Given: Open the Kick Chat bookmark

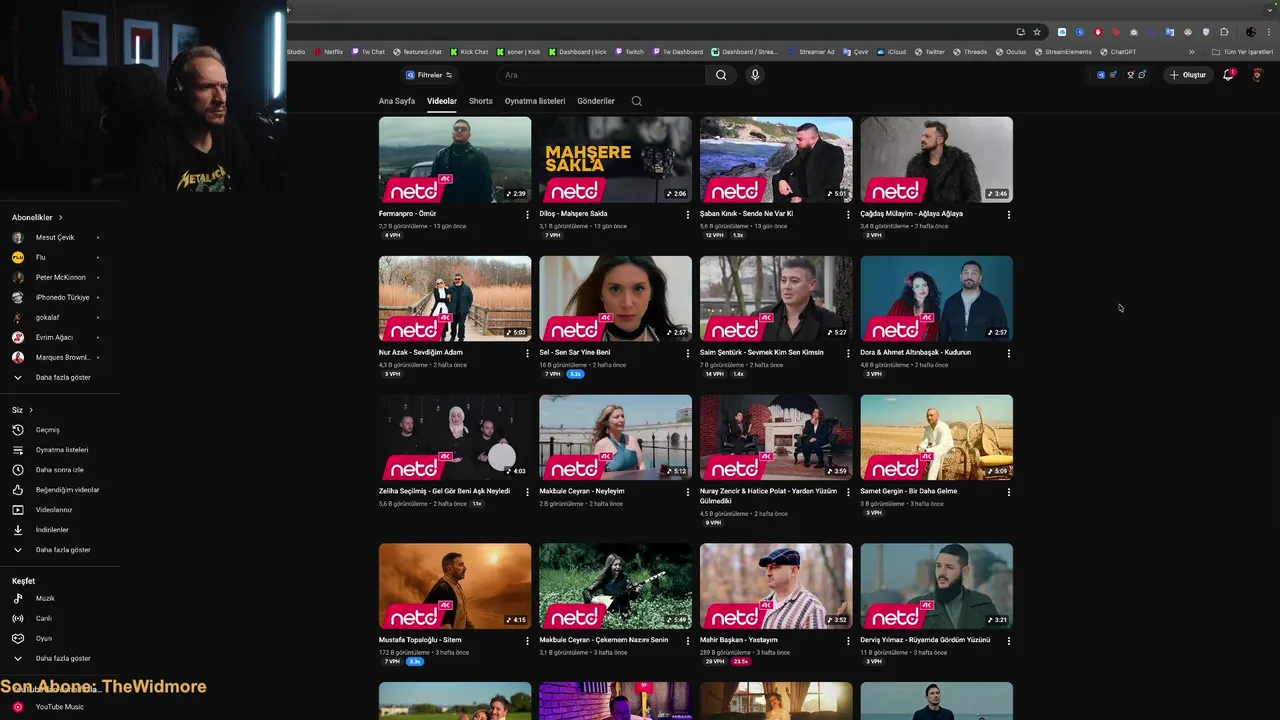Looking at the screenshot, I should [469, 52].
